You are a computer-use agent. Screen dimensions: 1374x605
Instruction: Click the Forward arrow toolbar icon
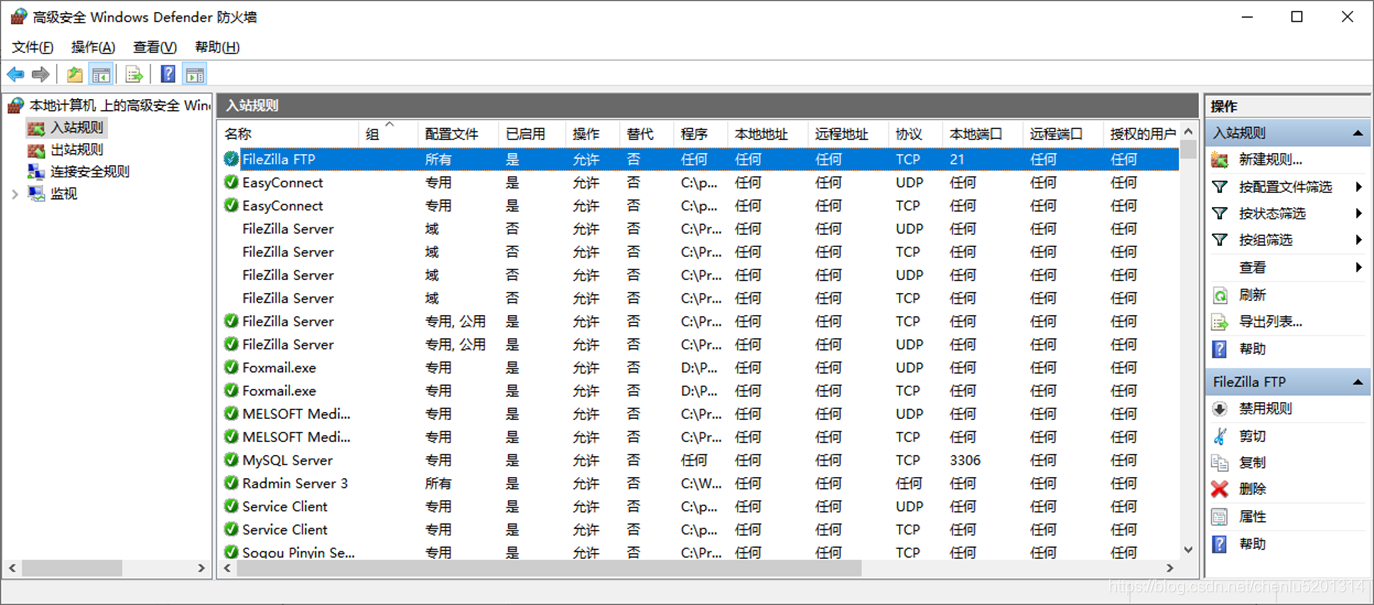pyautogui.click(x=41, y=74)
